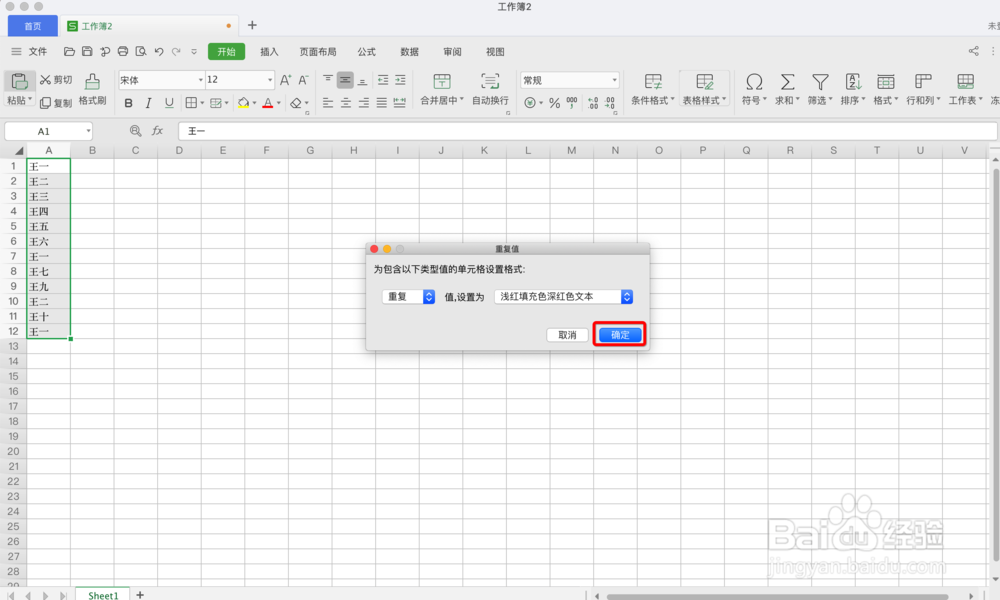This screenshot has width=1000, height=600.
Task: Select the 格式刷 (Format Painter) tool
Action: pos(91,90)
